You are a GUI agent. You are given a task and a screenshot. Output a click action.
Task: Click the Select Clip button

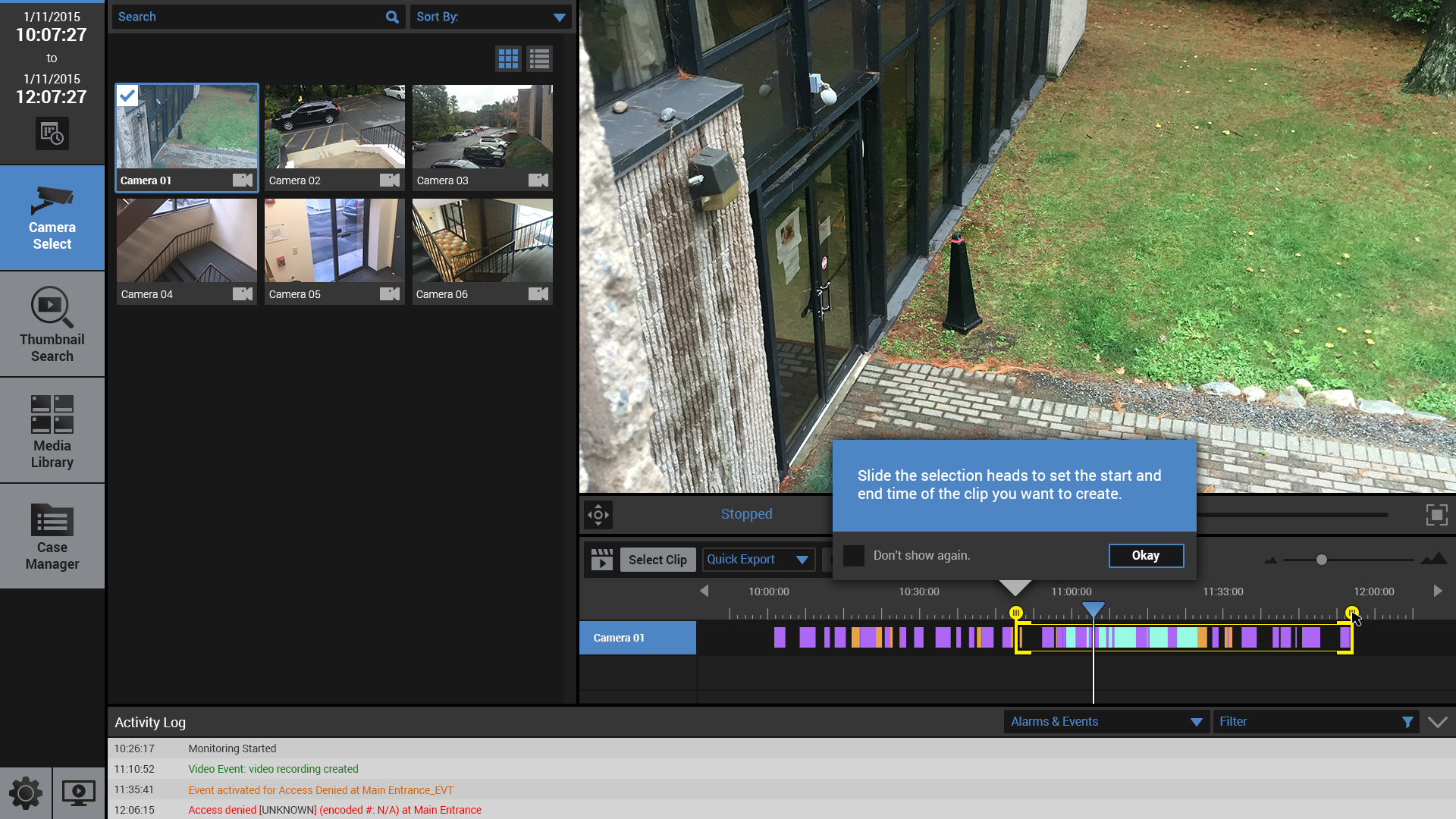coord(657,560)
